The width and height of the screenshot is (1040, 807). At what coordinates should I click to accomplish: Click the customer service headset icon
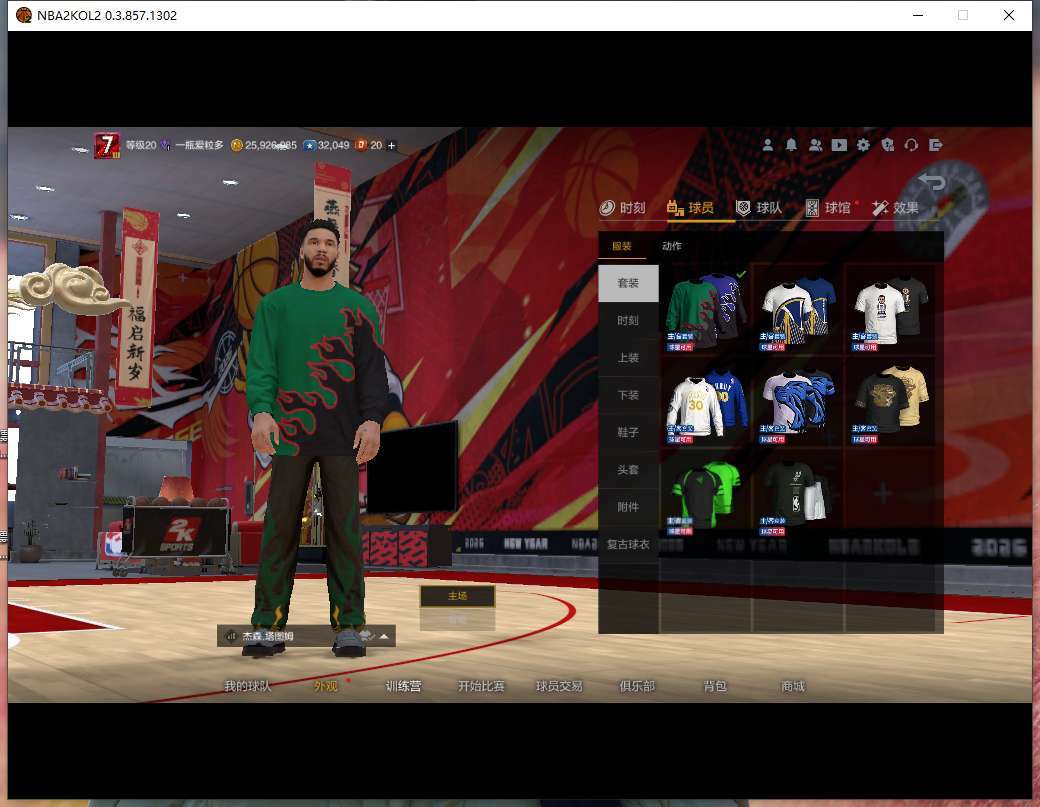click(x=911, y=145)
